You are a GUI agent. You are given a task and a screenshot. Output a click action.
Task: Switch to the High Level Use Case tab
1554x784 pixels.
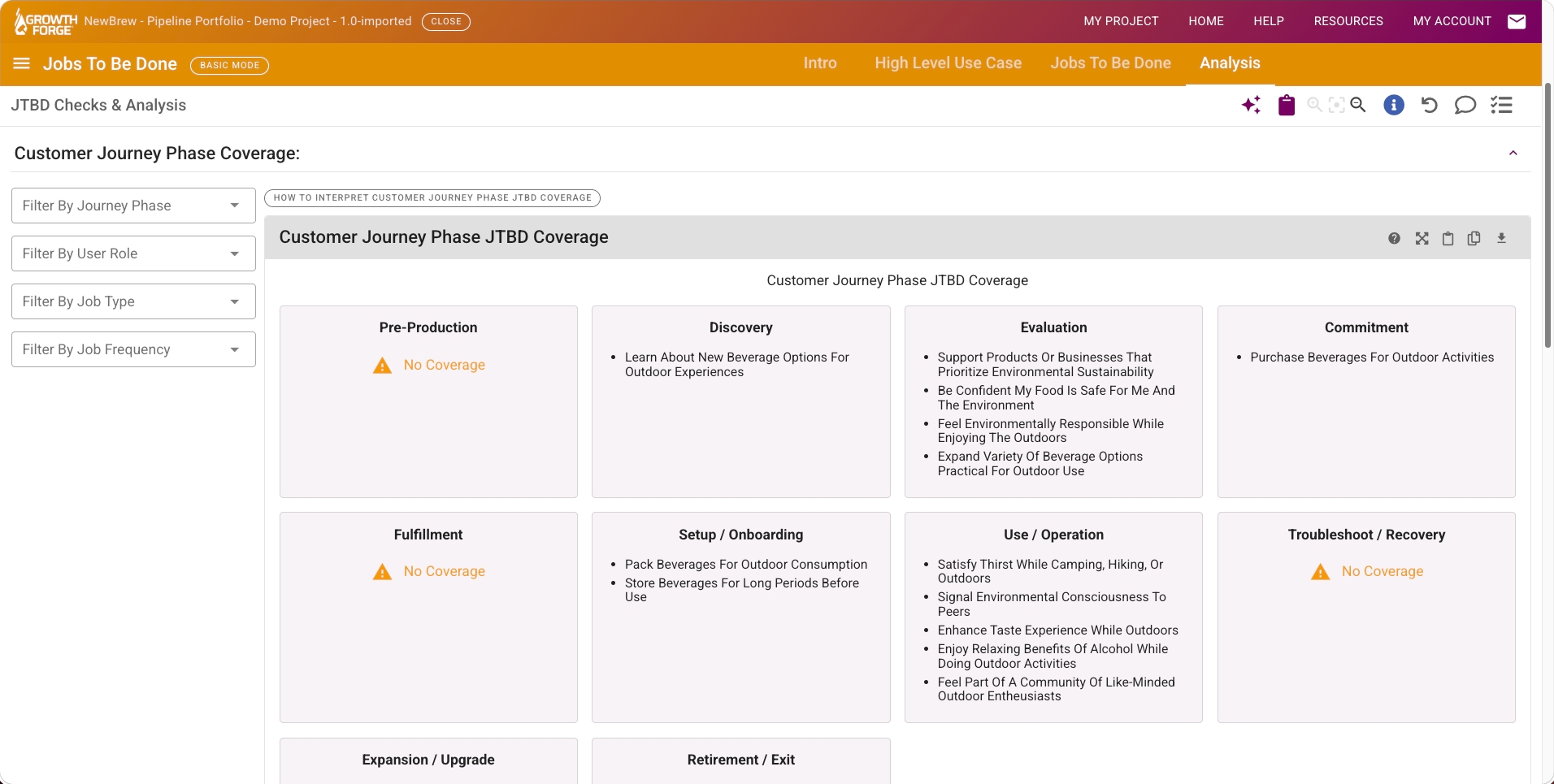[x=948, y=63]
